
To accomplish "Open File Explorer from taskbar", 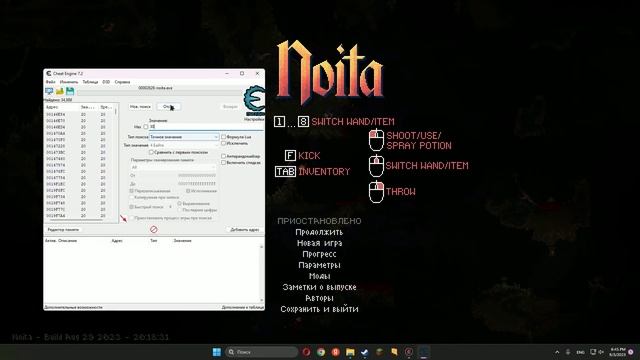I will pyautogui.click(x=350, y=352).
